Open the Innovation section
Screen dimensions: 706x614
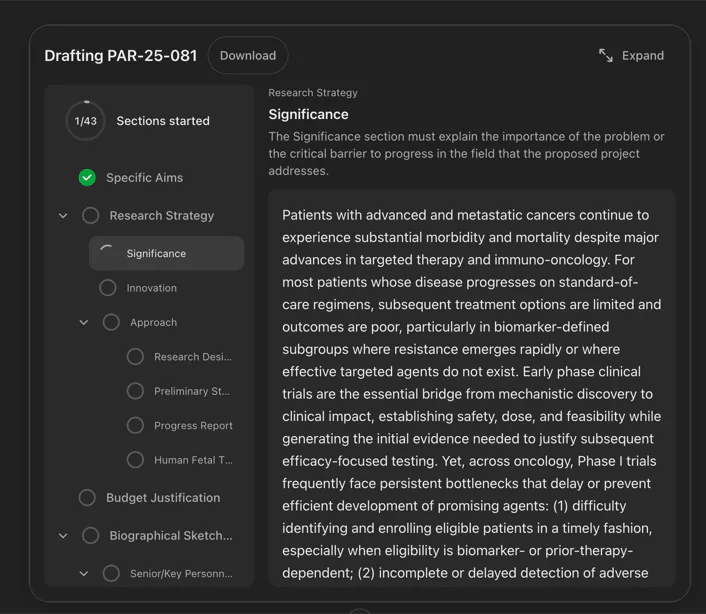[x=151, y=288]
